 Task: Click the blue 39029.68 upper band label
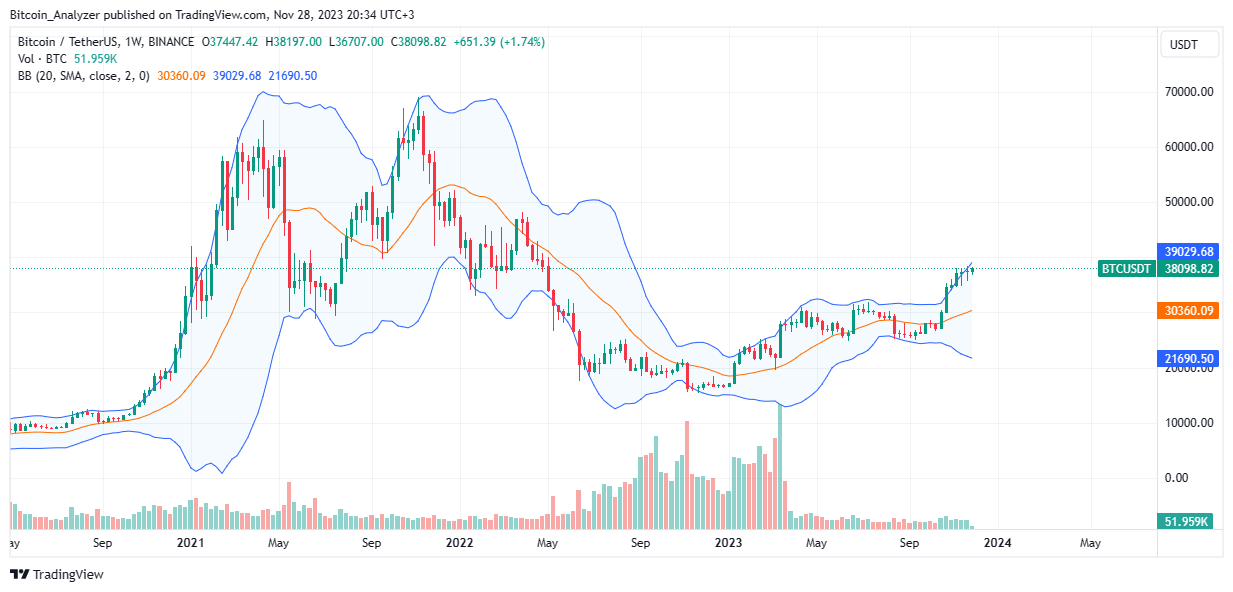point(1189,251)
